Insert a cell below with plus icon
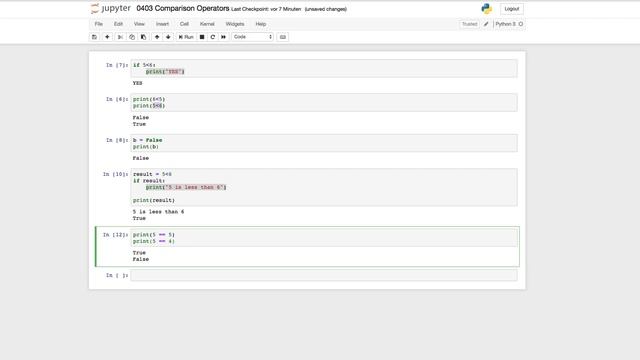 pos(107,37)
